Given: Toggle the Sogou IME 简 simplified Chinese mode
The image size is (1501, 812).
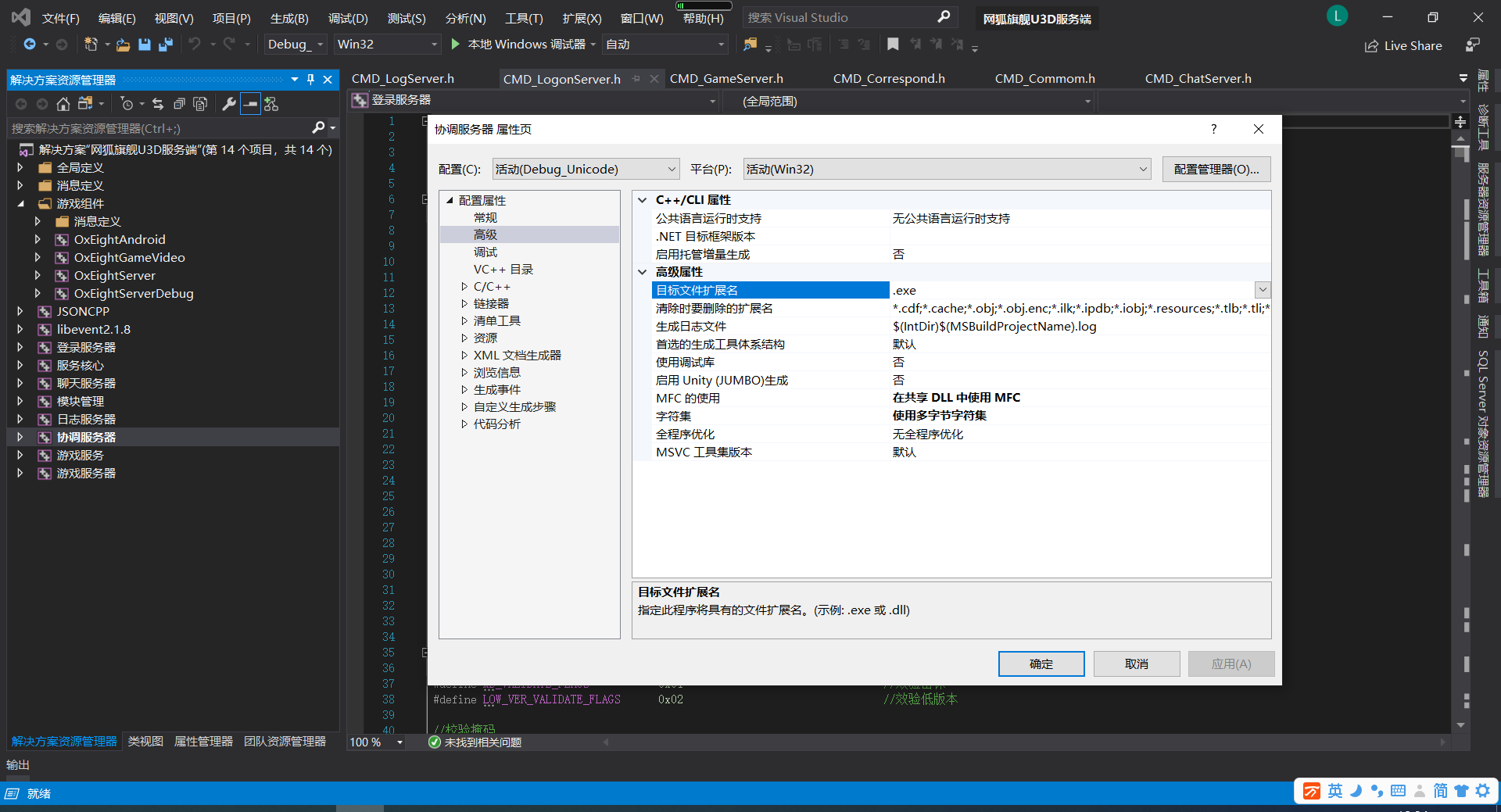Looking at the screenshot, I should pos(1440,791).
